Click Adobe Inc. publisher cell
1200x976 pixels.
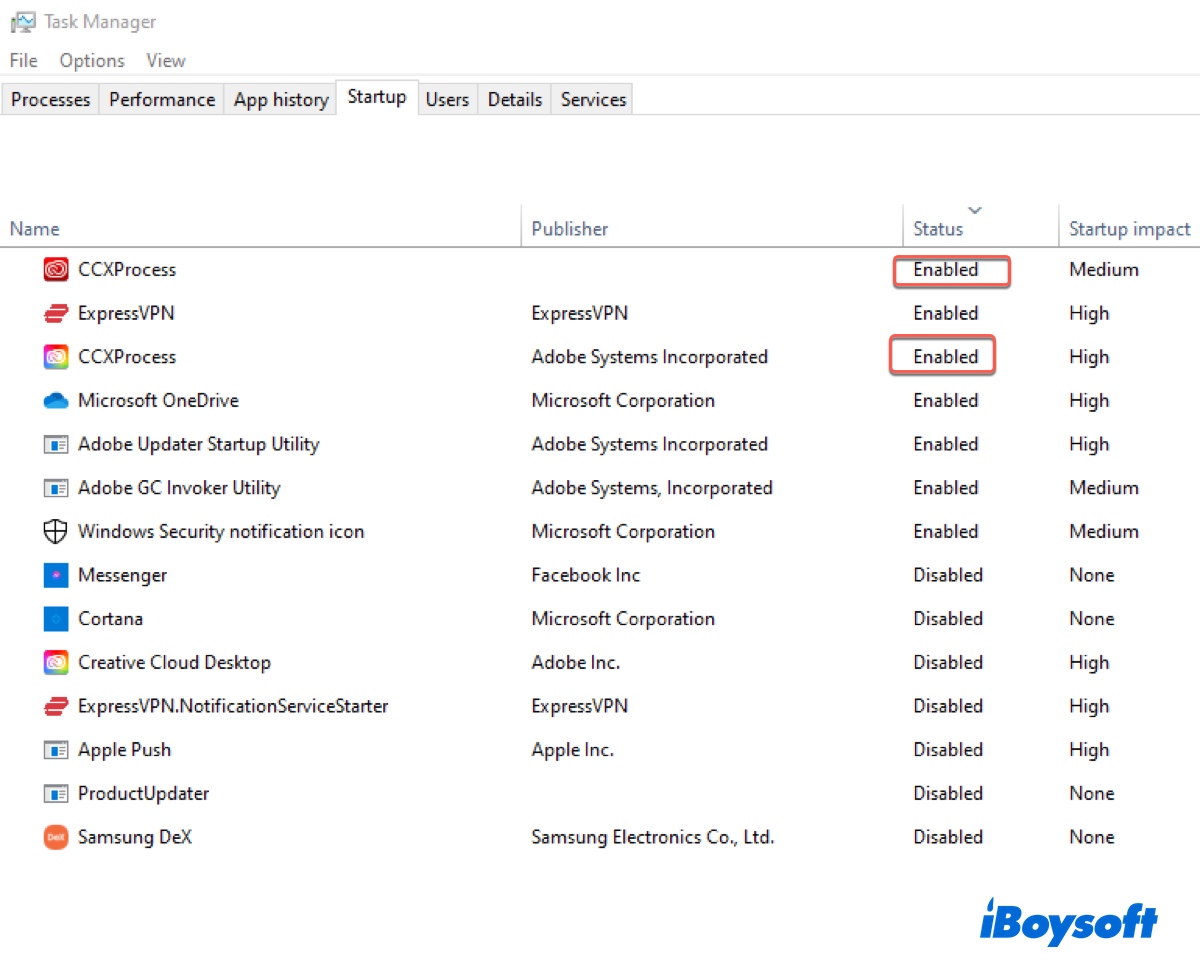point(575,662)
